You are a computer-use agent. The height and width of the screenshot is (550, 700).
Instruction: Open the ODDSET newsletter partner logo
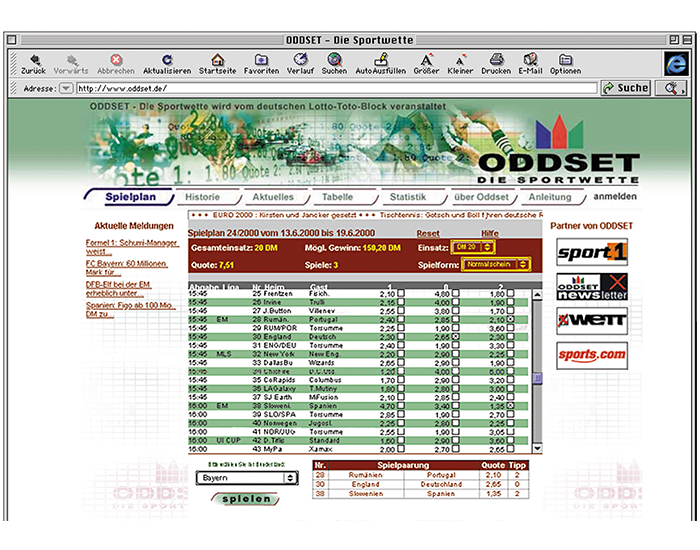[592, 287]
